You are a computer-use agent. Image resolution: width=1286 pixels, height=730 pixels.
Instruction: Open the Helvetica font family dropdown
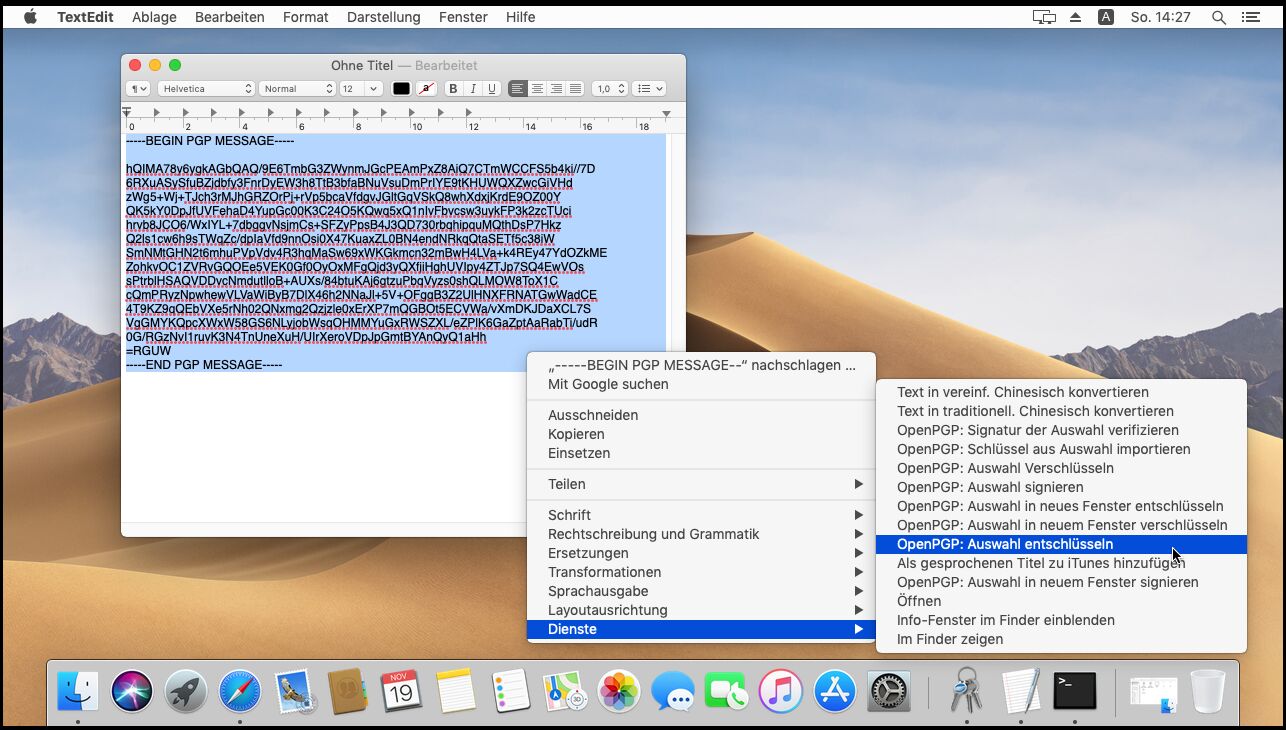coord(207,89)
